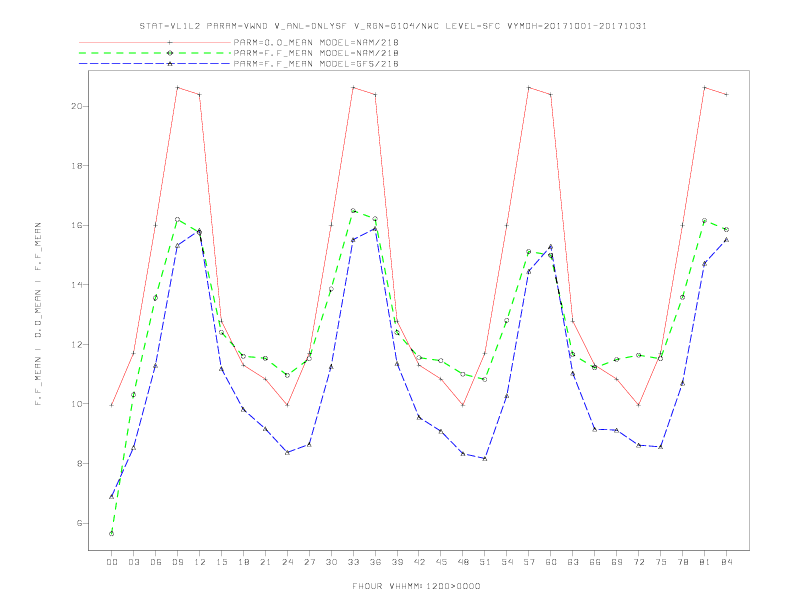Click x-axis forecast hour label 09
The height and width of the screenshot is (612, 792).
click(x=177, y=562)
